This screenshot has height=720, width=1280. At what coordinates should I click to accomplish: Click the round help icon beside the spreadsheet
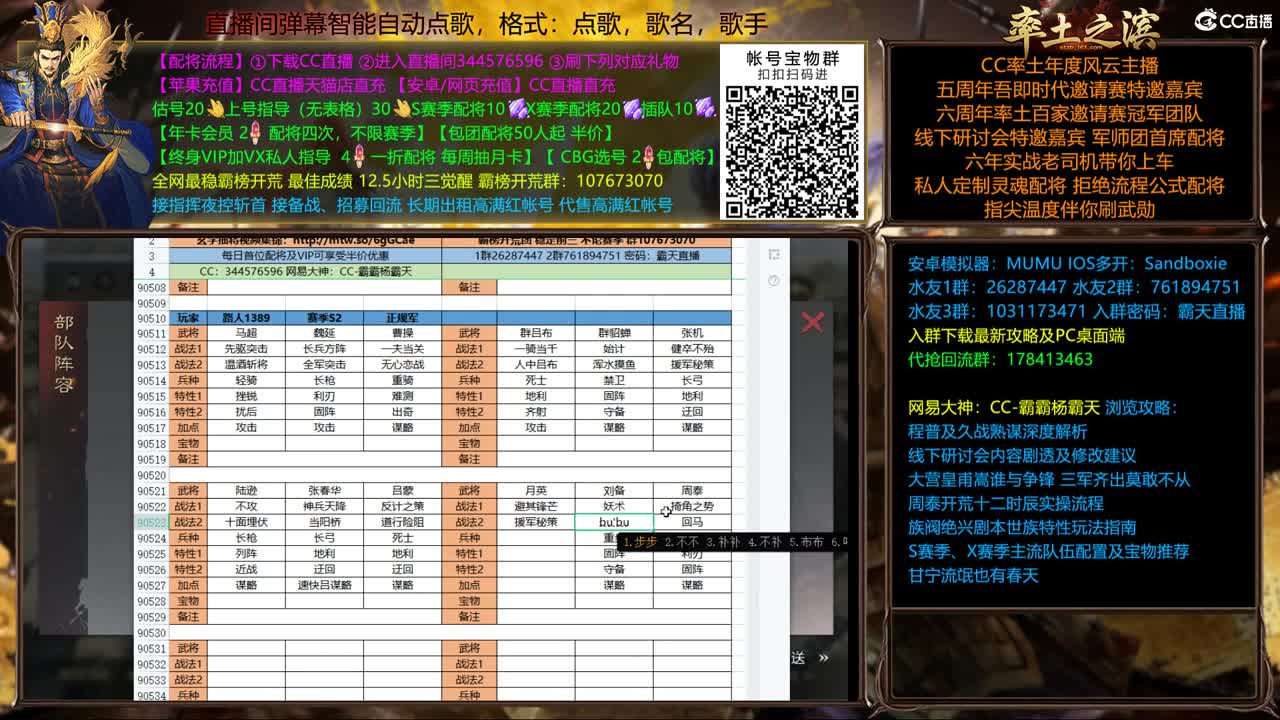click(773, 281)
